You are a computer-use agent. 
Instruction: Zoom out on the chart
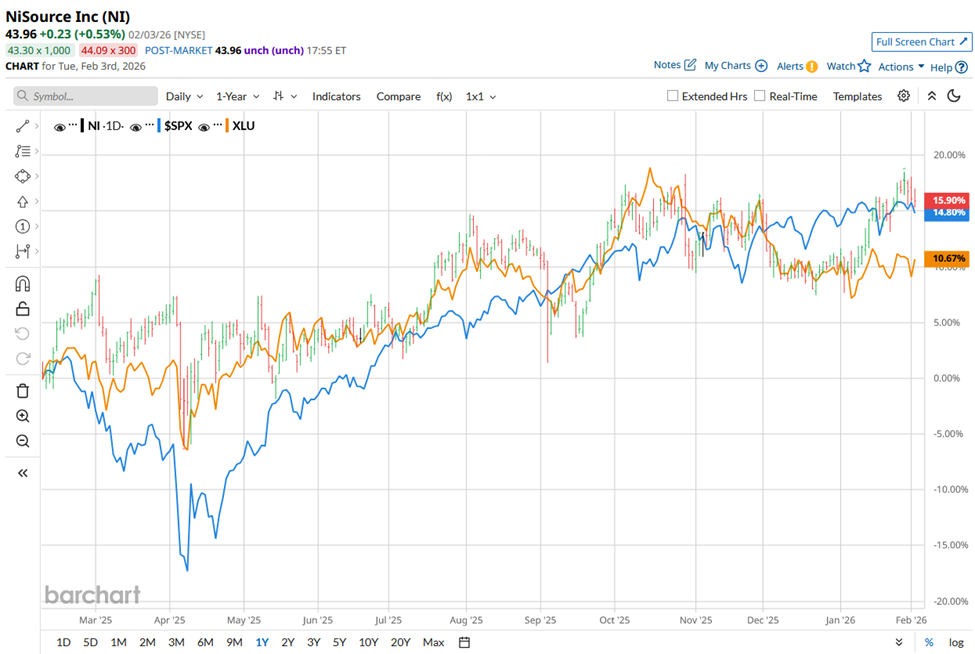click(x=23, y=441)
